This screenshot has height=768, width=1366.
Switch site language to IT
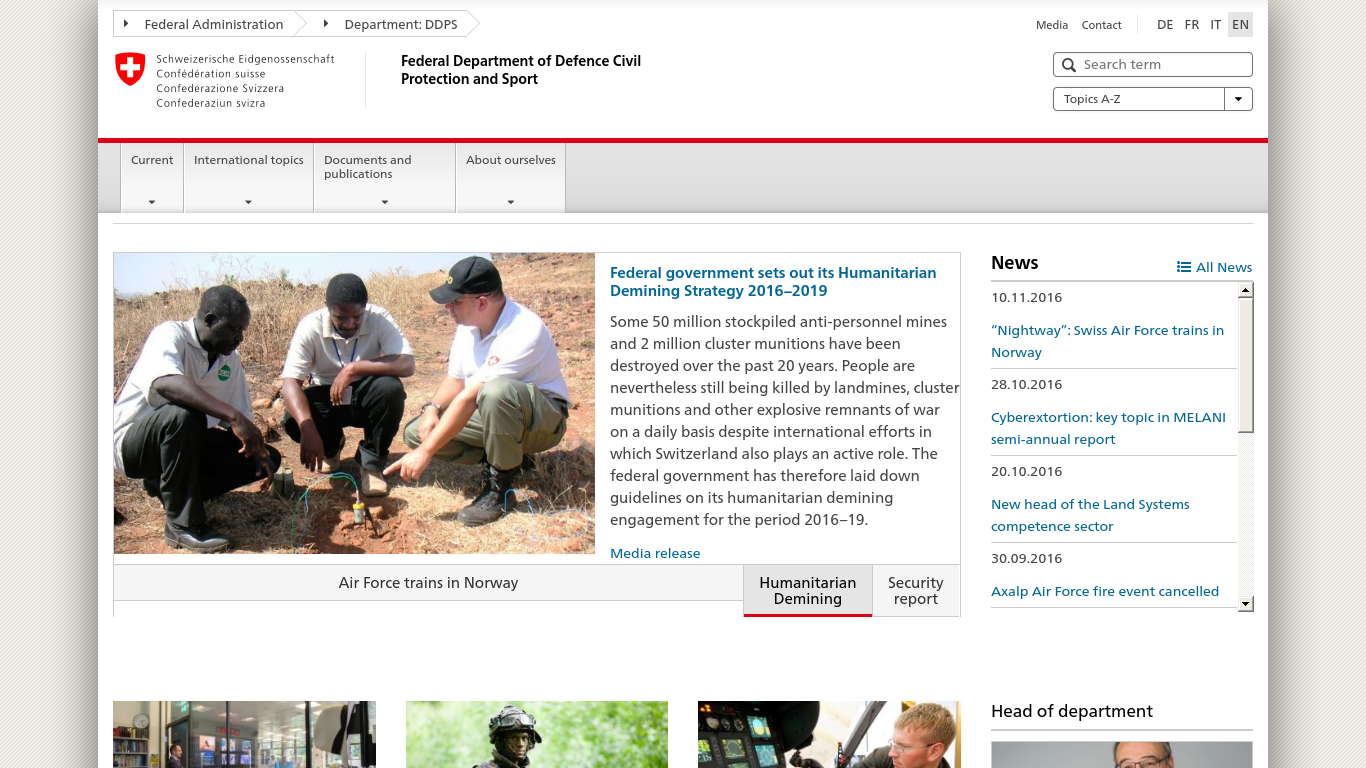(1215, 25)
